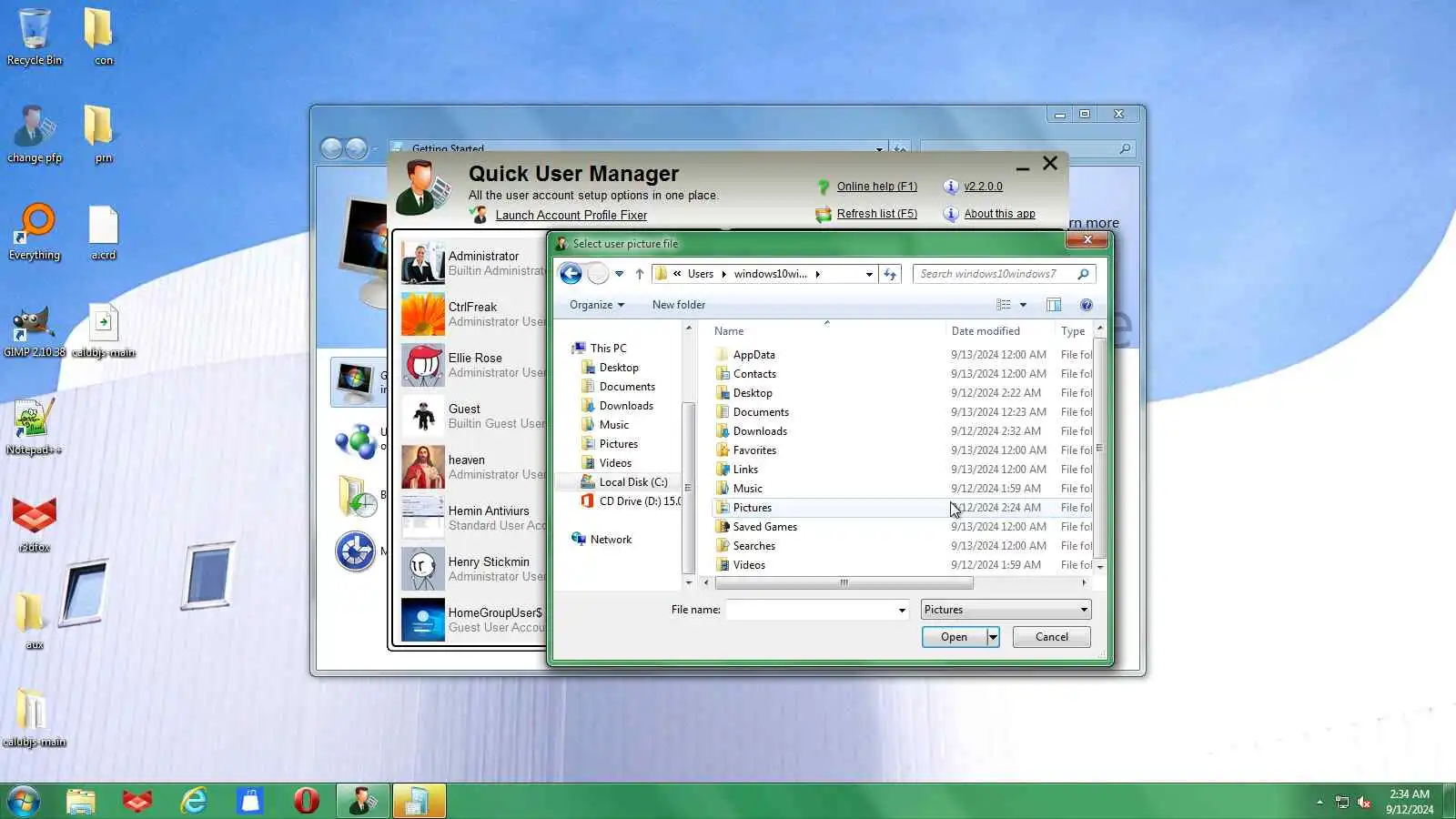Click the Refresh list (F5) link
The image size is (1456, 819).
(x=877, y=214)
